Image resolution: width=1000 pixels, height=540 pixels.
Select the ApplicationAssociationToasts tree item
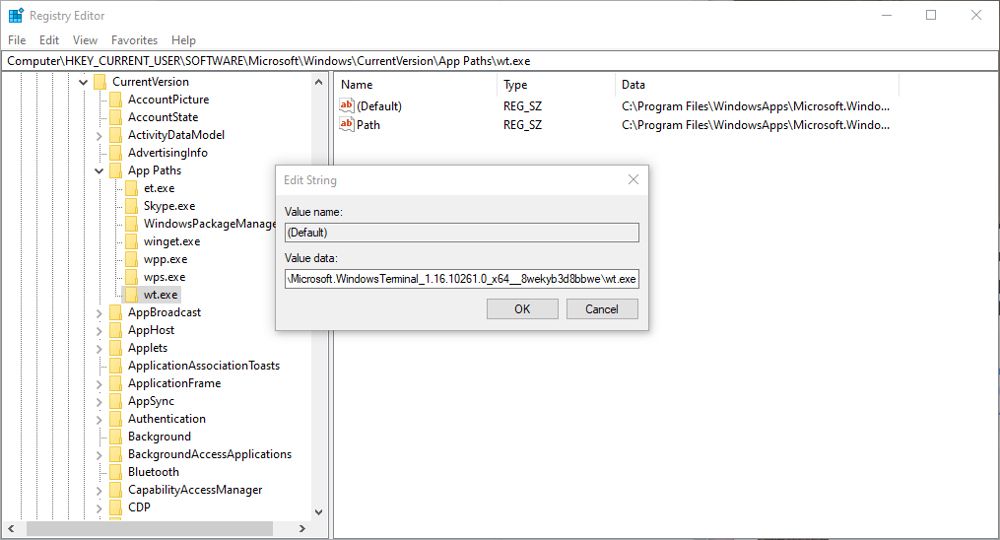click(204, 366)
